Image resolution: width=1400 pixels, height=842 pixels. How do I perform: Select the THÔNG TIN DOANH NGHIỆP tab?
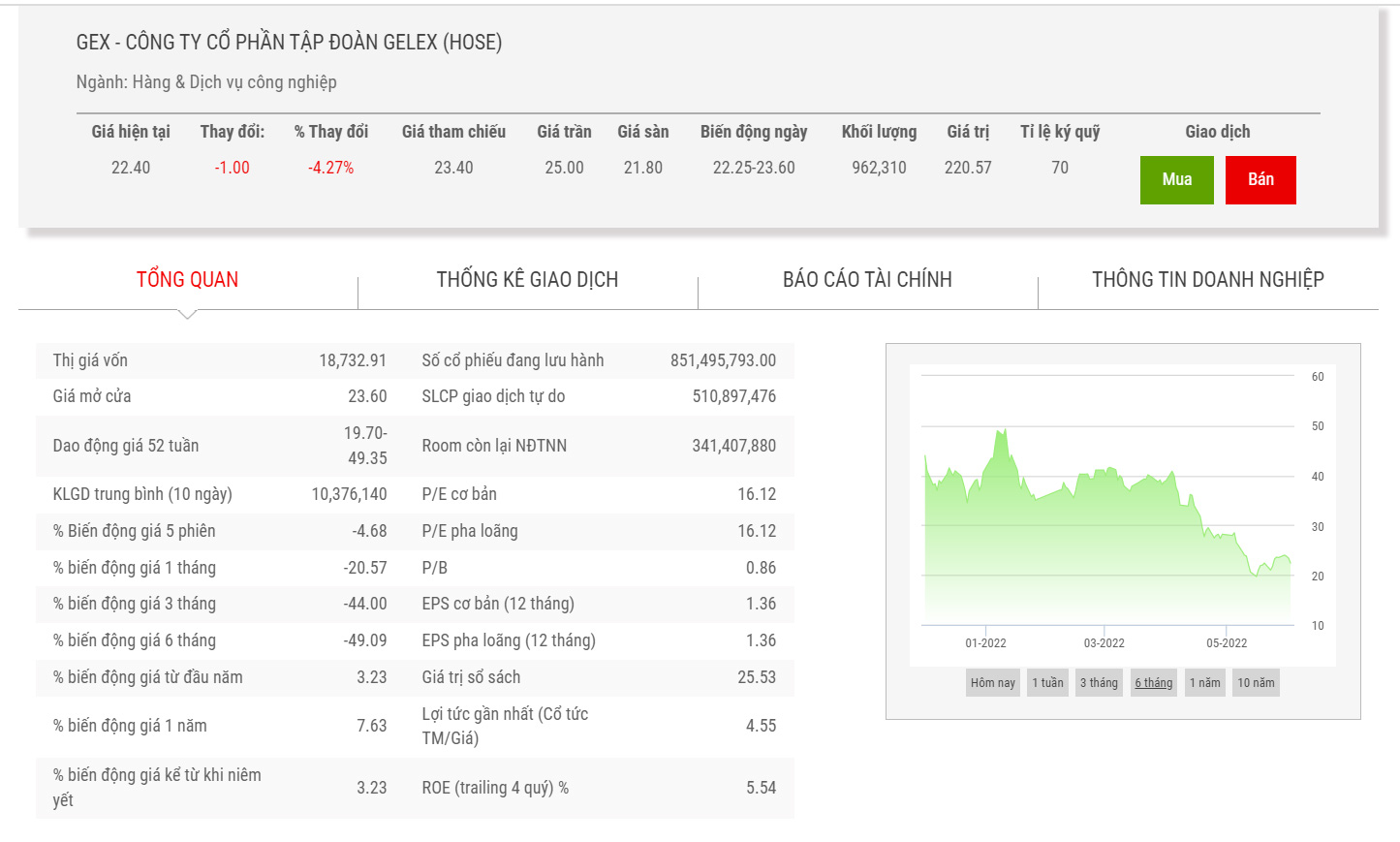tap(1207, 280)
